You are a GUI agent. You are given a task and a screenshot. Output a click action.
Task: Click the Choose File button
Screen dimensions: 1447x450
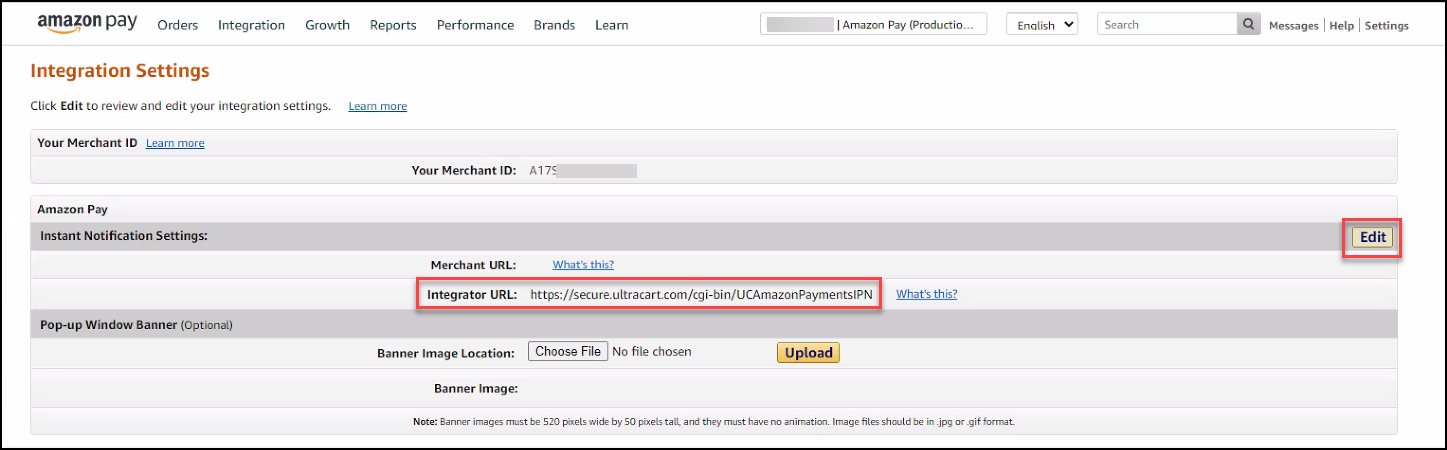[568, 351]
